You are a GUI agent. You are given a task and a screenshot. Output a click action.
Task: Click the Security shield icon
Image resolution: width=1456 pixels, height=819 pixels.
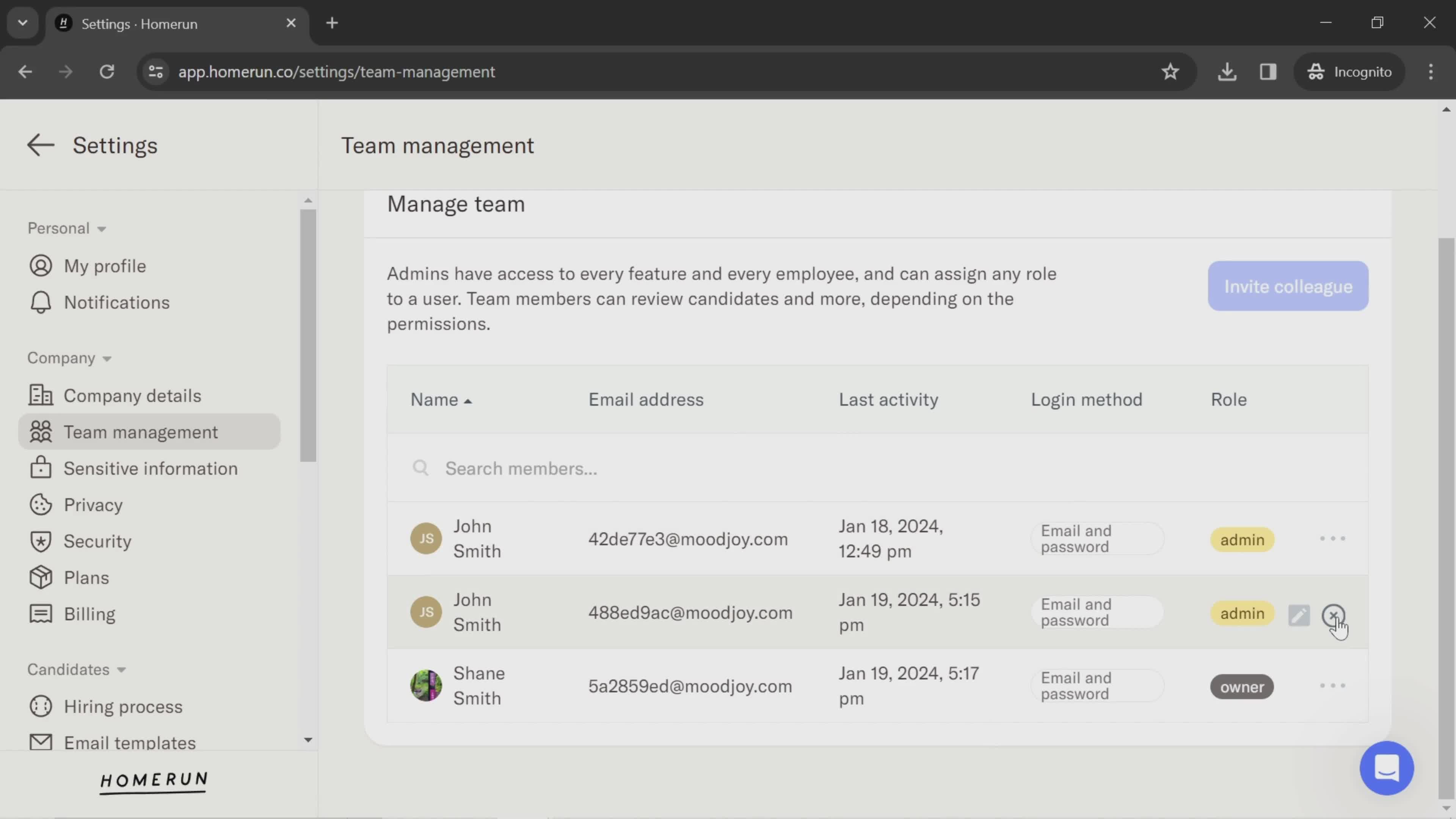pos(41,541)
